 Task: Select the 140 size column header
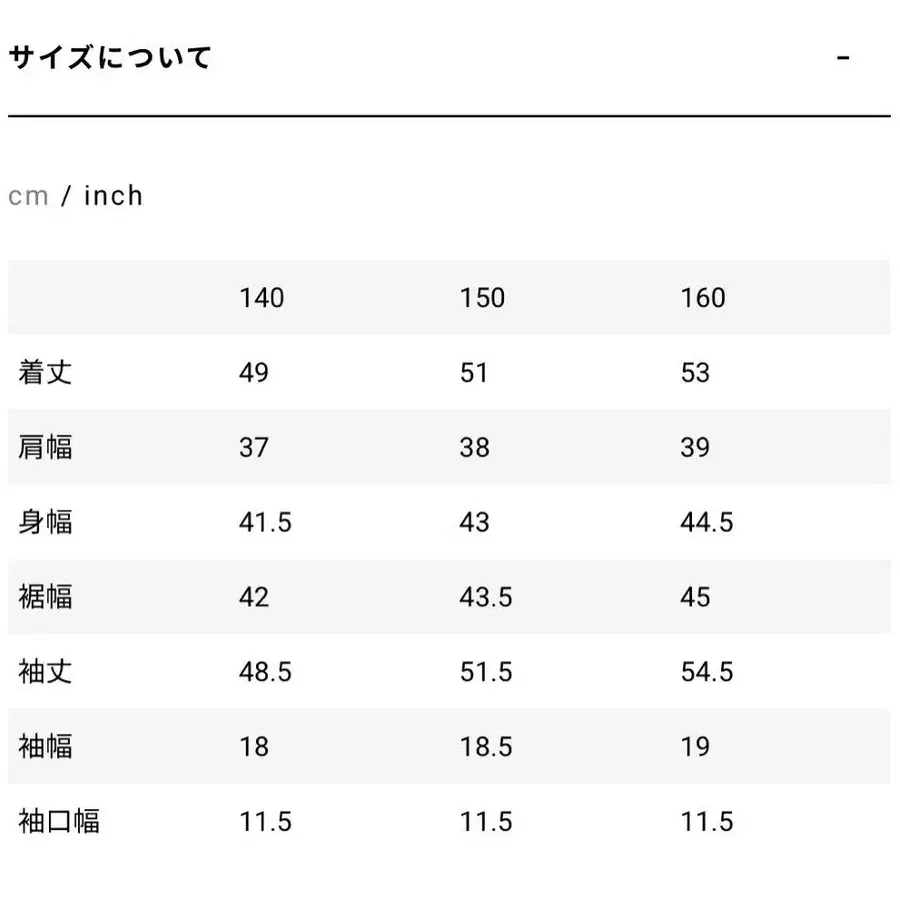pos(260,298)
